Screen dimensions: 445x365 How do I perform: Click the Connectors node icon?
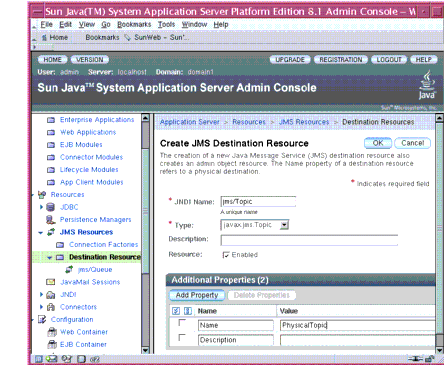pyautogui.click(x=51, y=307)
